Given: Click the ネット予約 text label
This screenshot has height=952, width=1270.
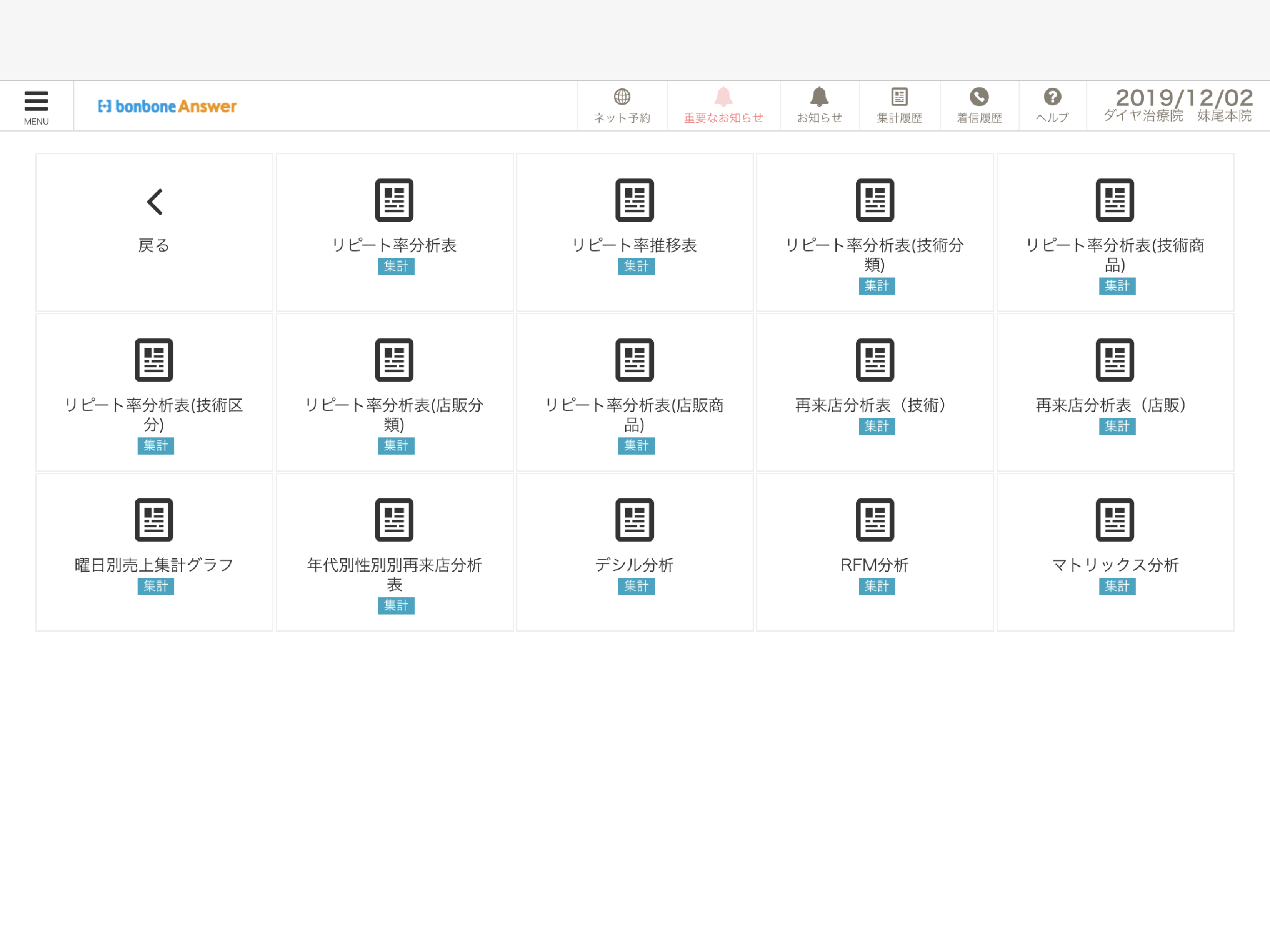Looking at the screenshot, I should point(622,118).
